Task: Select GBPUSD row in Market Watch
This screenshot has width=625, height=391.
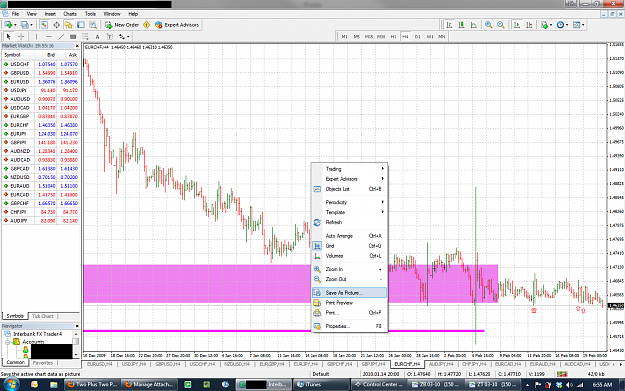Action: [x=41, y=73]
